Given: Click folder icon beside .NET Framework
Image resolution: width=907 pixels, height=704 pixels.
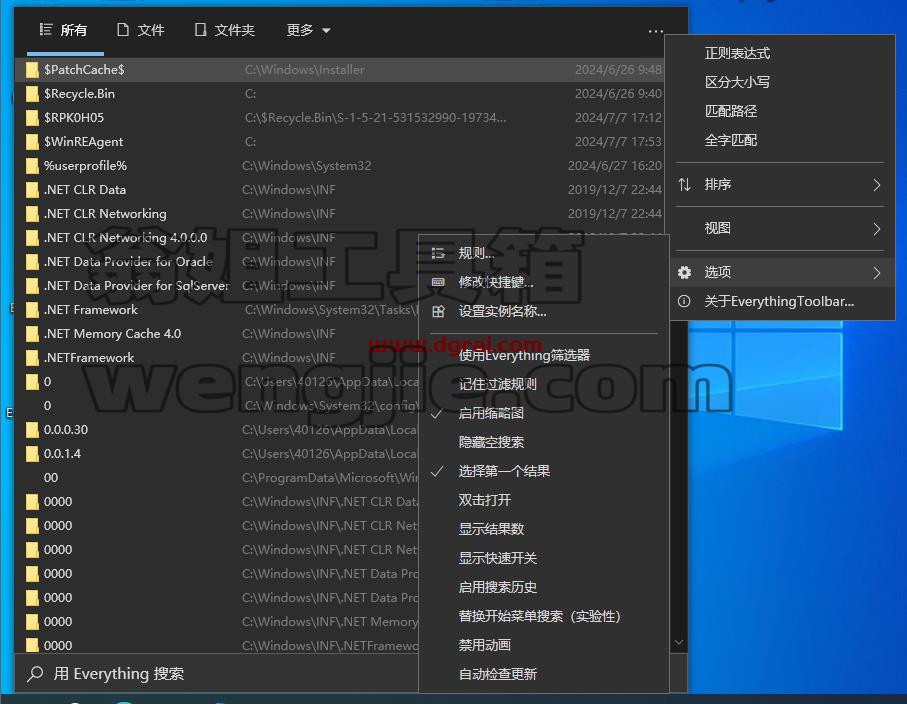Looking at the screenshot, I should click(x=32, y=310).
